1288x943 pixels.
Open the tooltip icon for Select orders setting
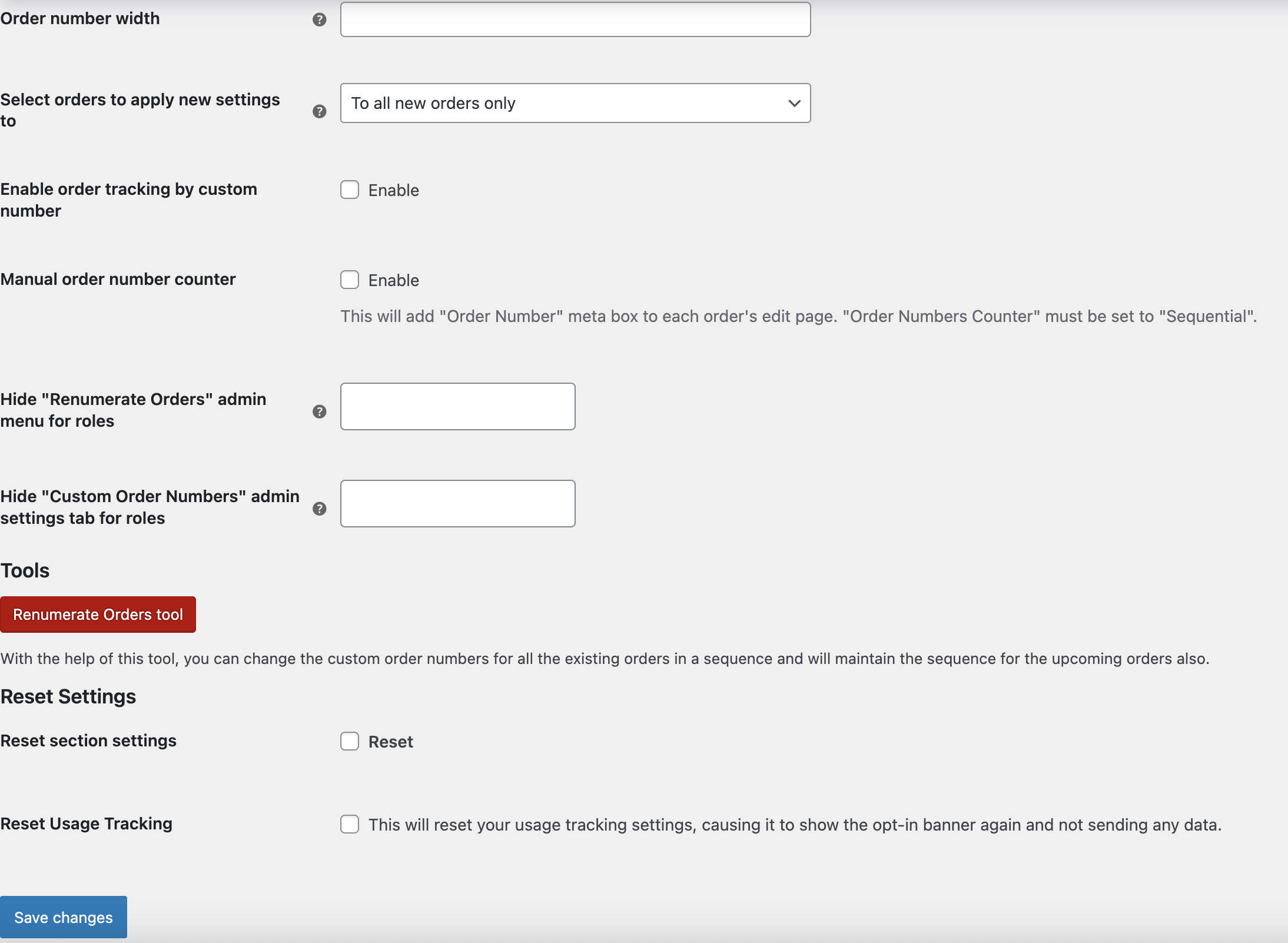click(x=318, y=111)
